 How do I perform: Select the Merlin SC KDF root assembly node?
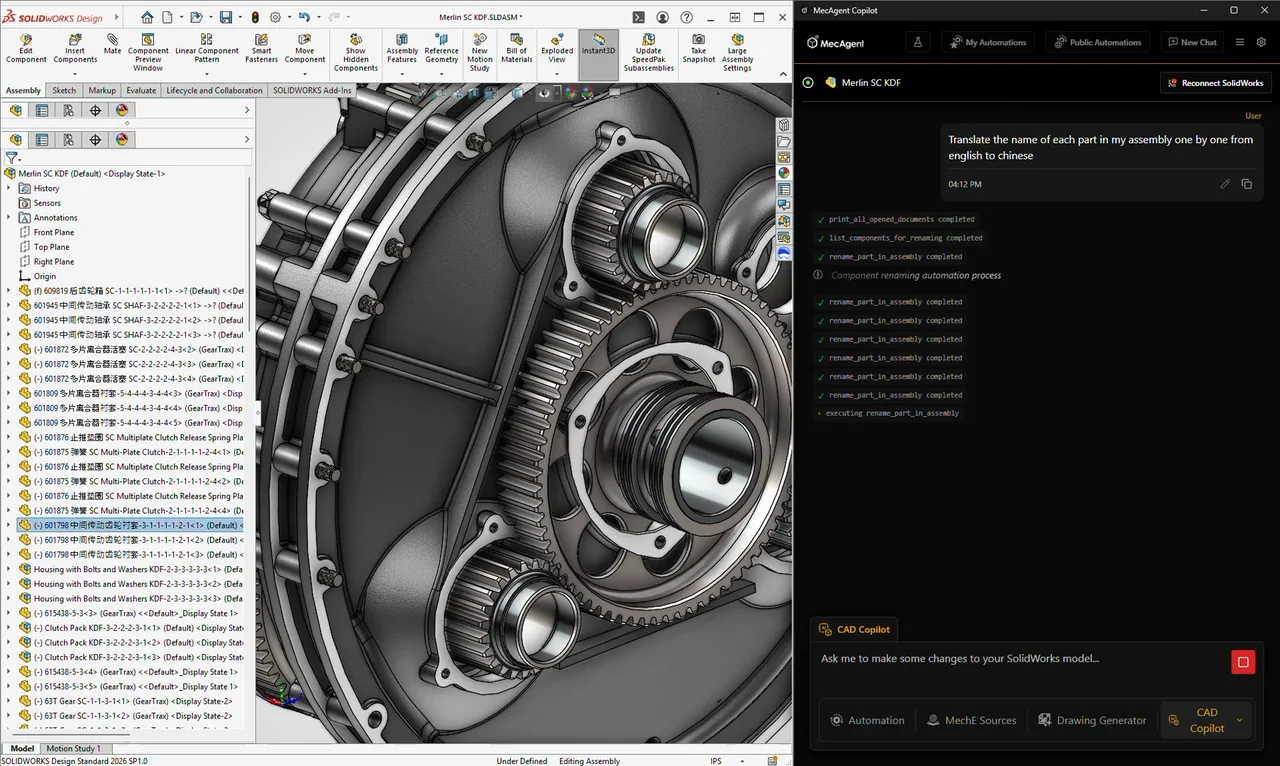pos(85,173)
